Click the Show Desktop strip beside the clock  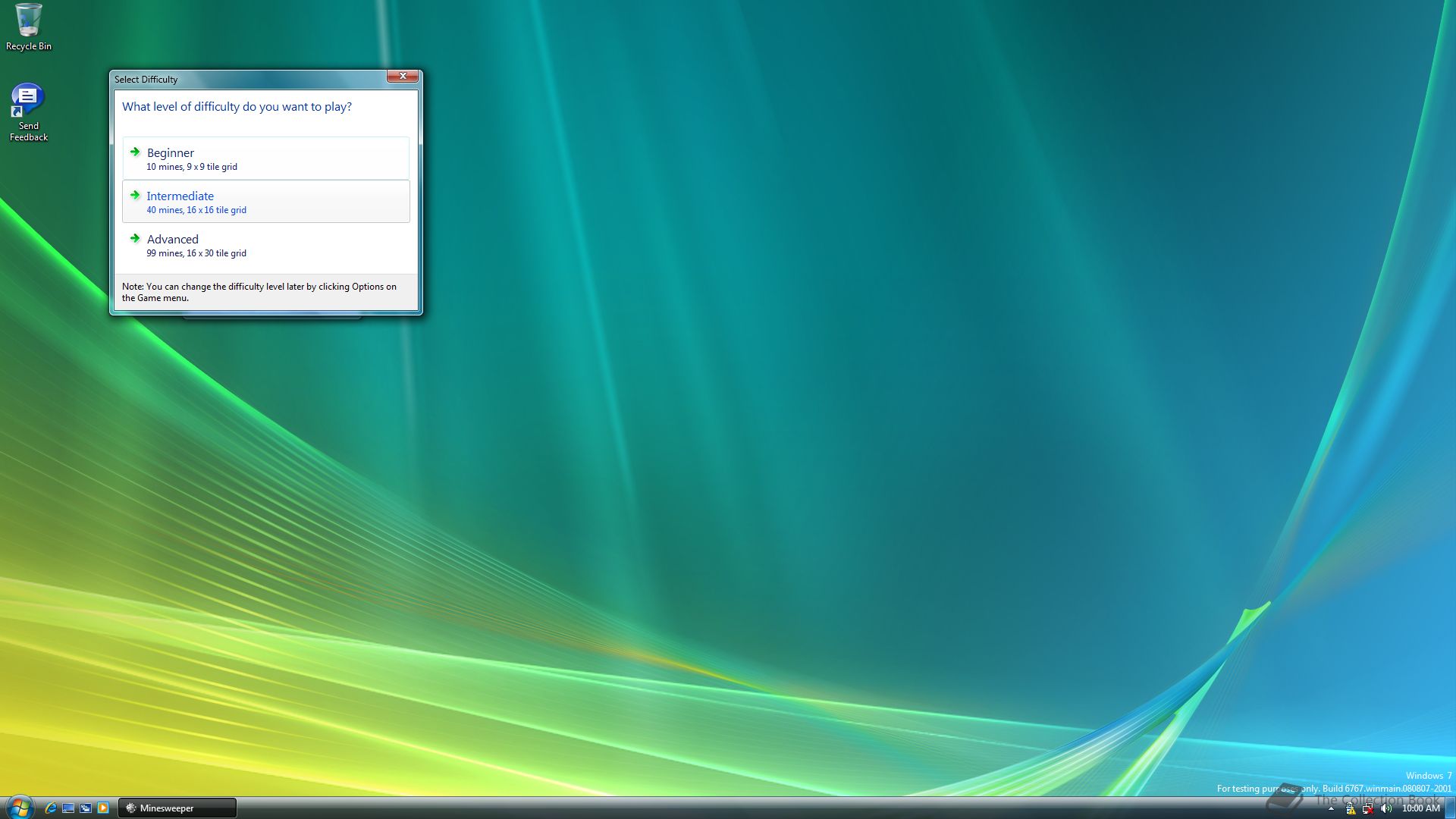[x=1450, y=808]
